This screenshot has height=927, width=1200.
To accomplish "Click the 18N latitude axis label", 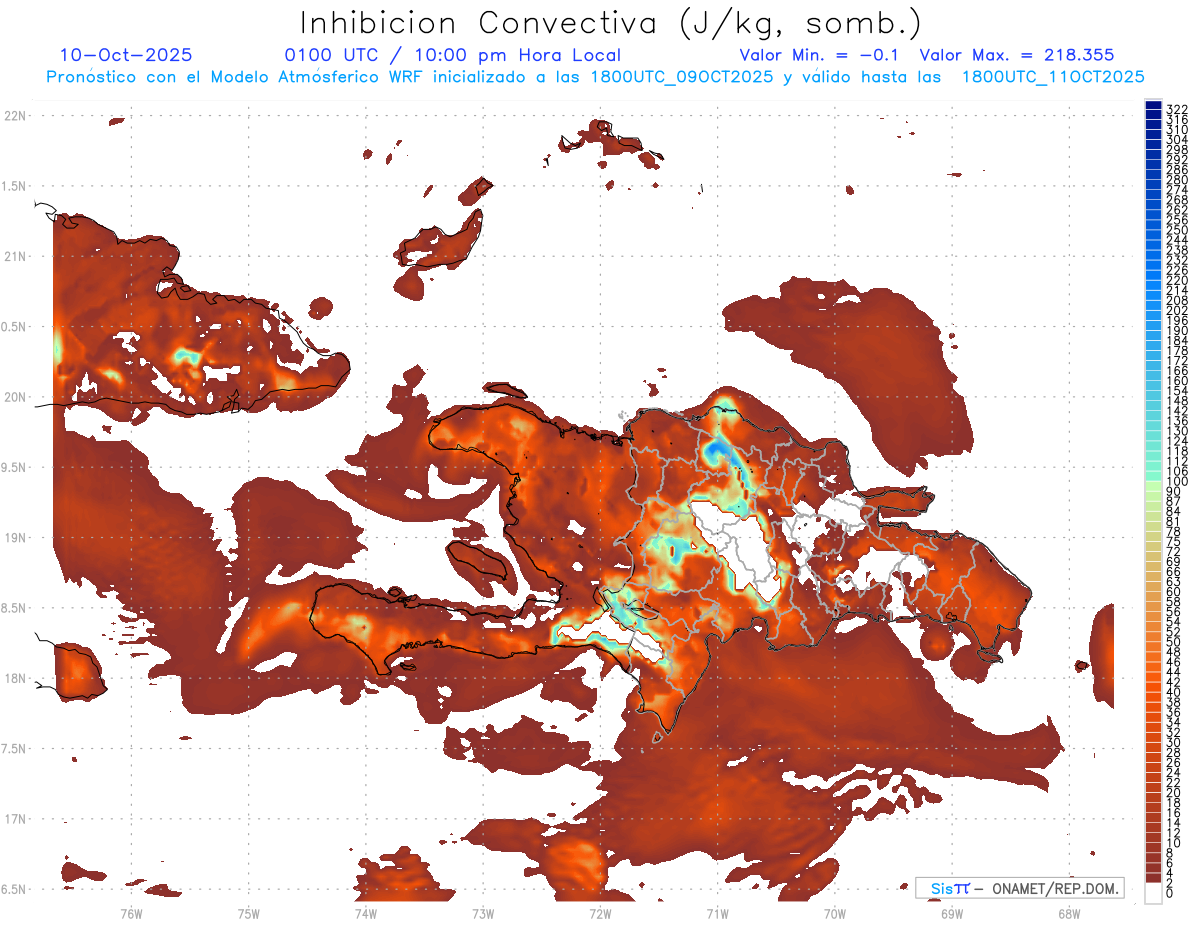I will click(15, 678).
